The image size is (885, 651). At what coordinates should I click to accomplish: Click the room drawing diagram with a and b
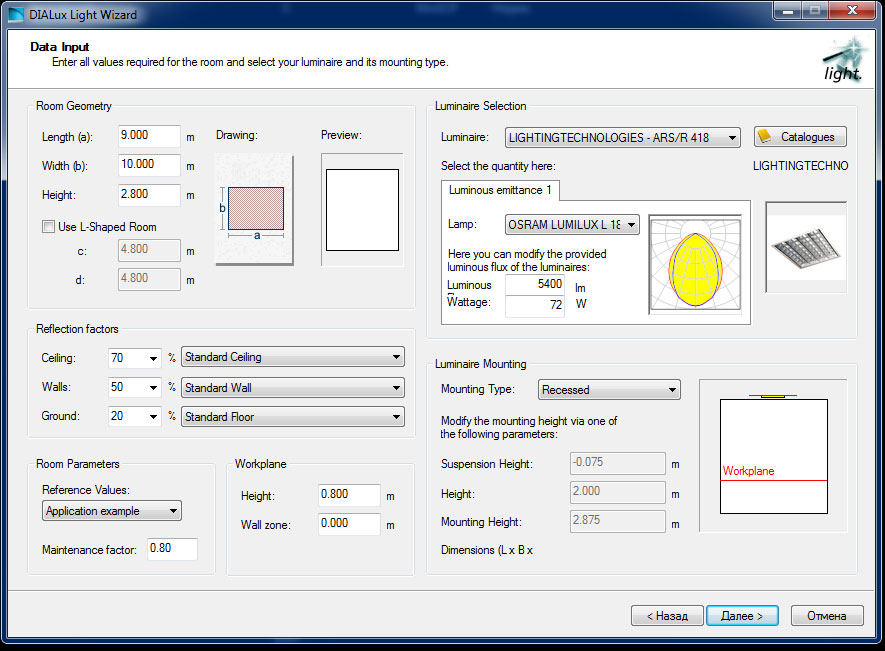tap(255, 208)
